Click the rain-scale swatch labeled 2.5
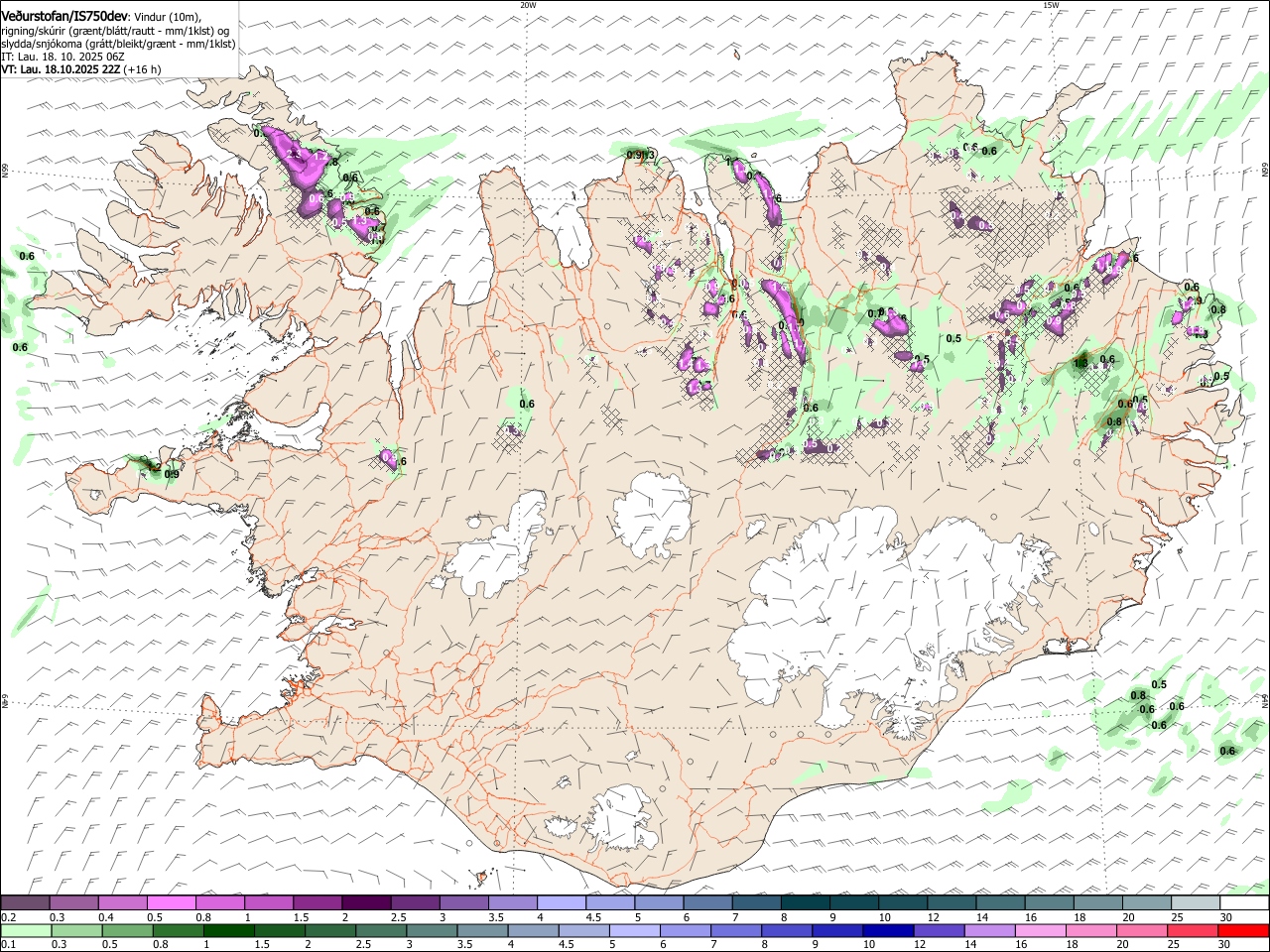Screen dimensions: 1270x952 381,930
